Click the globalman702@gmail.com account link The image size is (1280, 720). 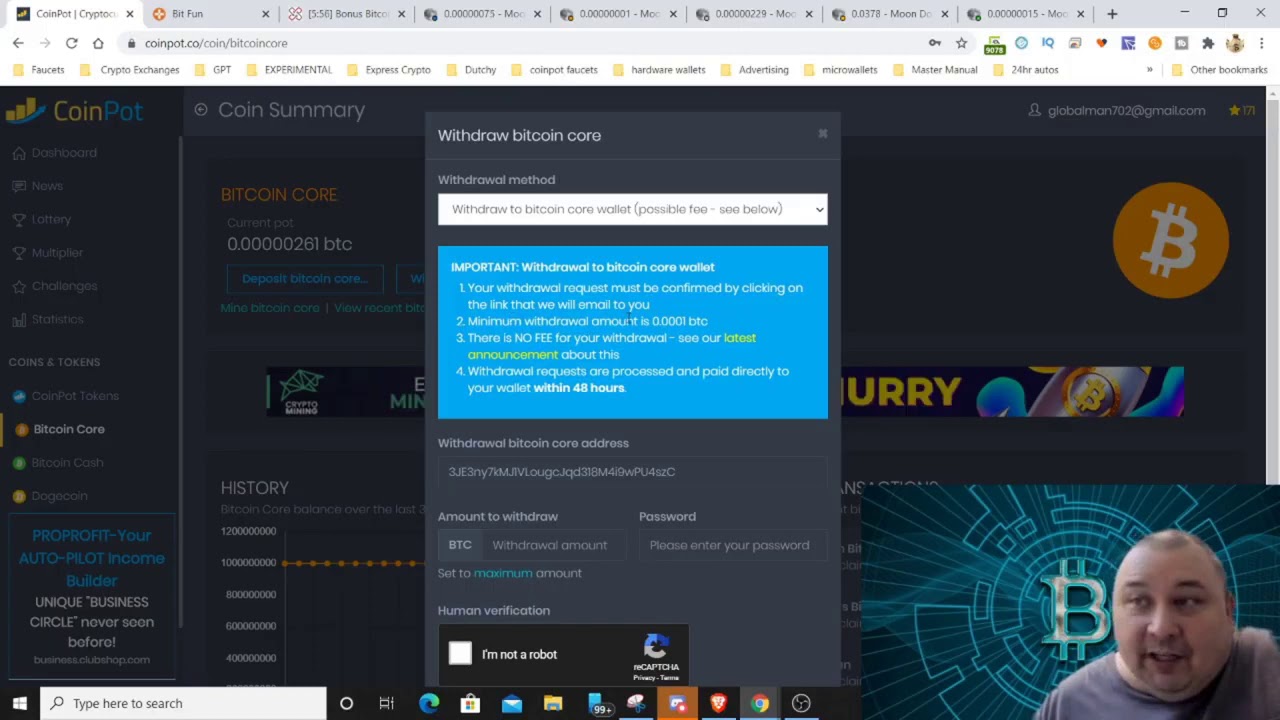point(1117,111)
